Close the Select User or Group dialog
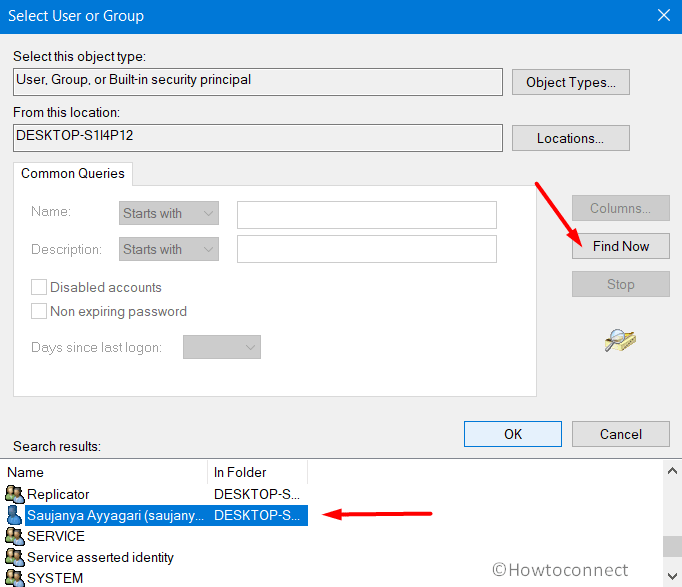Viewport: 682px width, 587px height. (x=664, y=16)
